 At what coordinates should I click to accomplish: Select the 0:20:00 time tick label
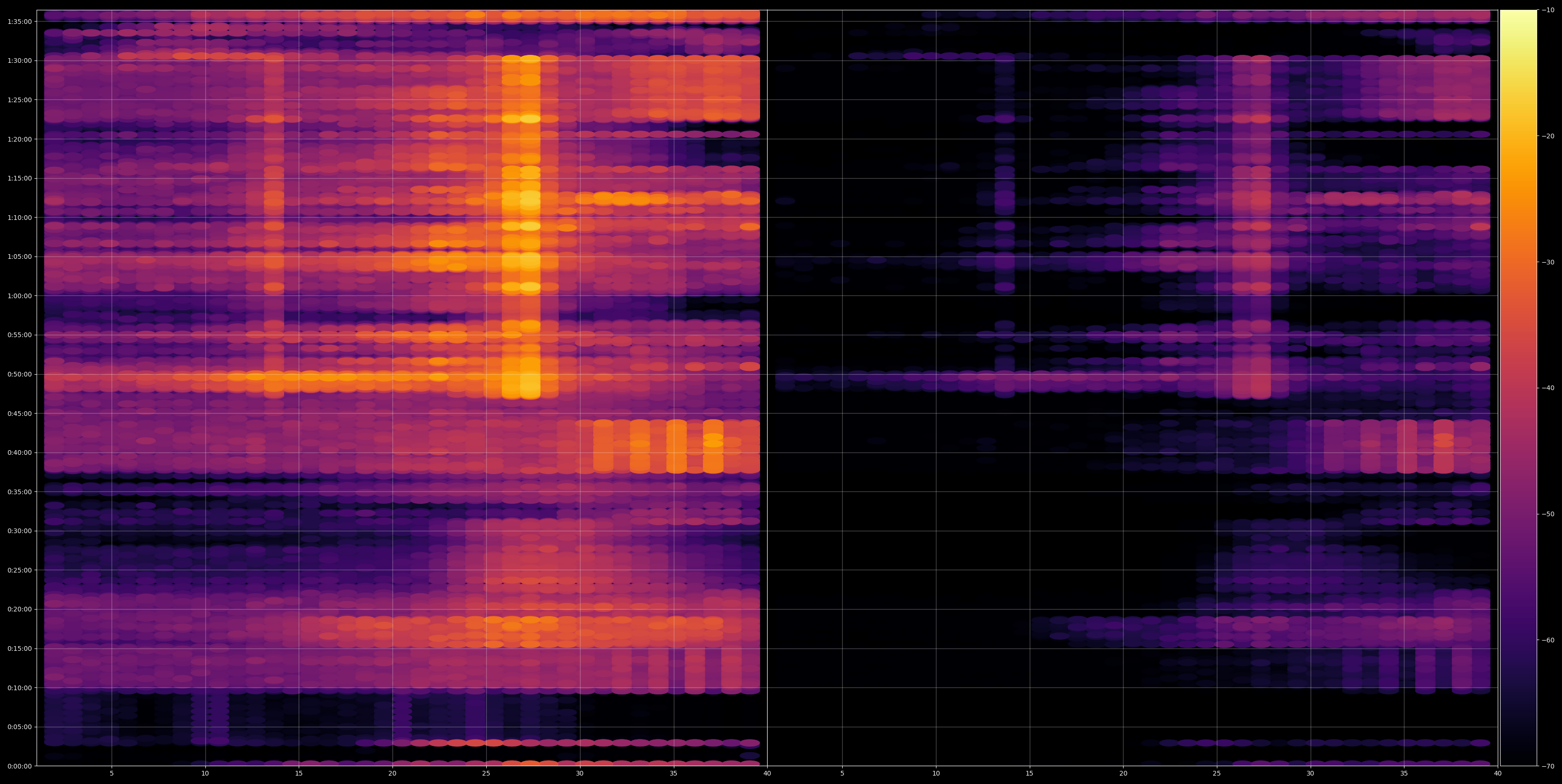pyautogui.click(x=19, y=610)
